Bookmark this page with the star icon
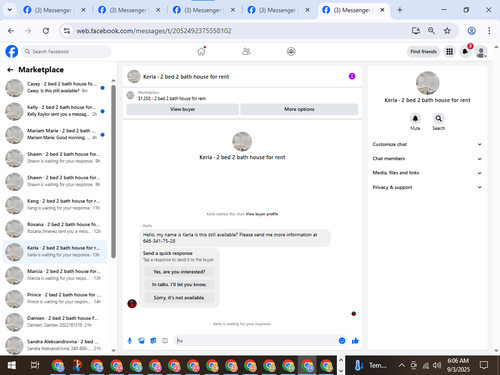The width and height of the screenshot is (500, 375). [x=447, y=31]
